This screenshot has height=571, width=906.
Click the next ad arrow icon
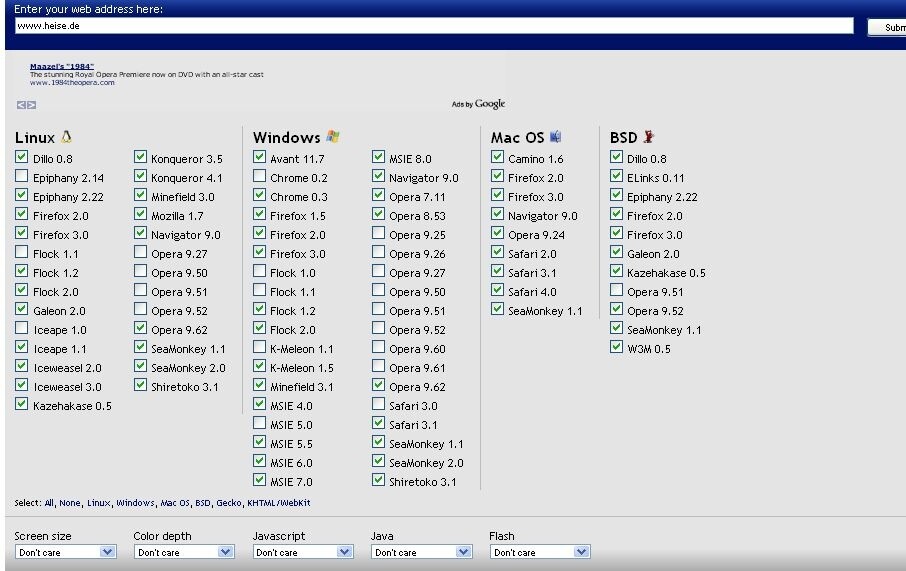[x=31, y=105]
